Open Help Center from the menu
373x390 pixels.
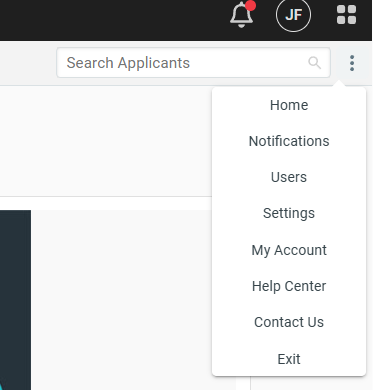pyautogui.click(x=289, y=286)
